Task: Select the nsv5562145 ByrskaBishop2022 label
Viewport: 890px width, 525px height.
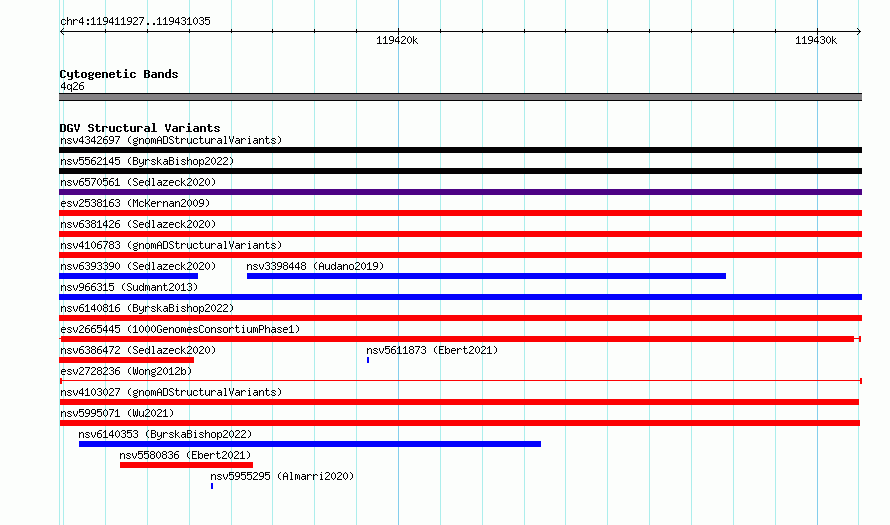Action: click(147, 161)
